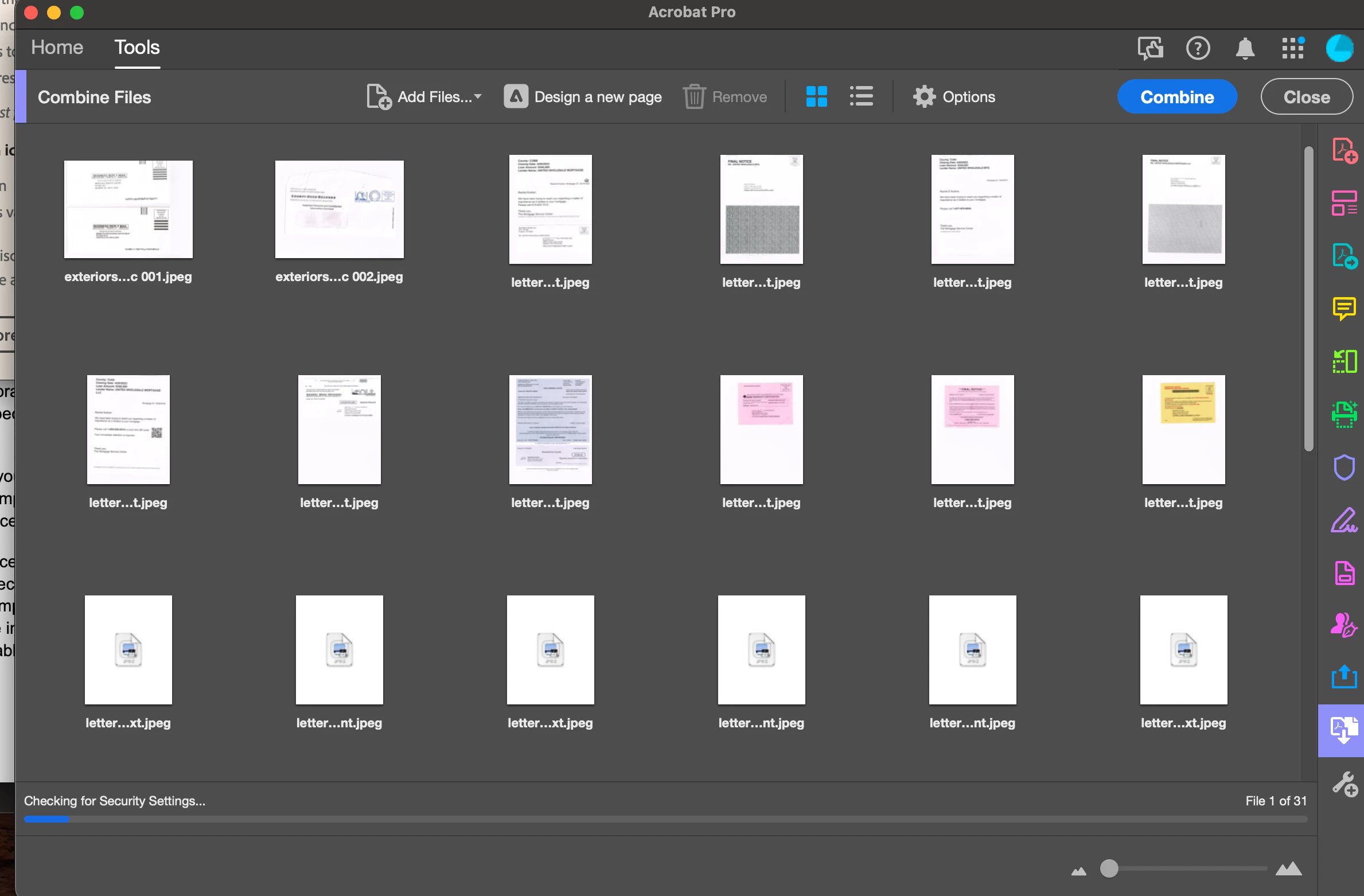
Task: Open the Protect shield tool
Action: 1344,467
